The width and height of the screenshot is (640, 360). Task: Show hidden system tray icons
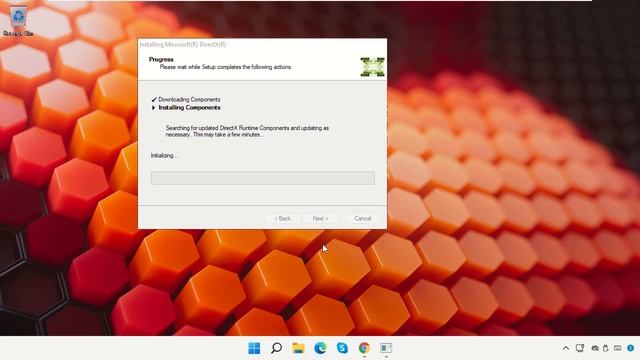point(566,348)
